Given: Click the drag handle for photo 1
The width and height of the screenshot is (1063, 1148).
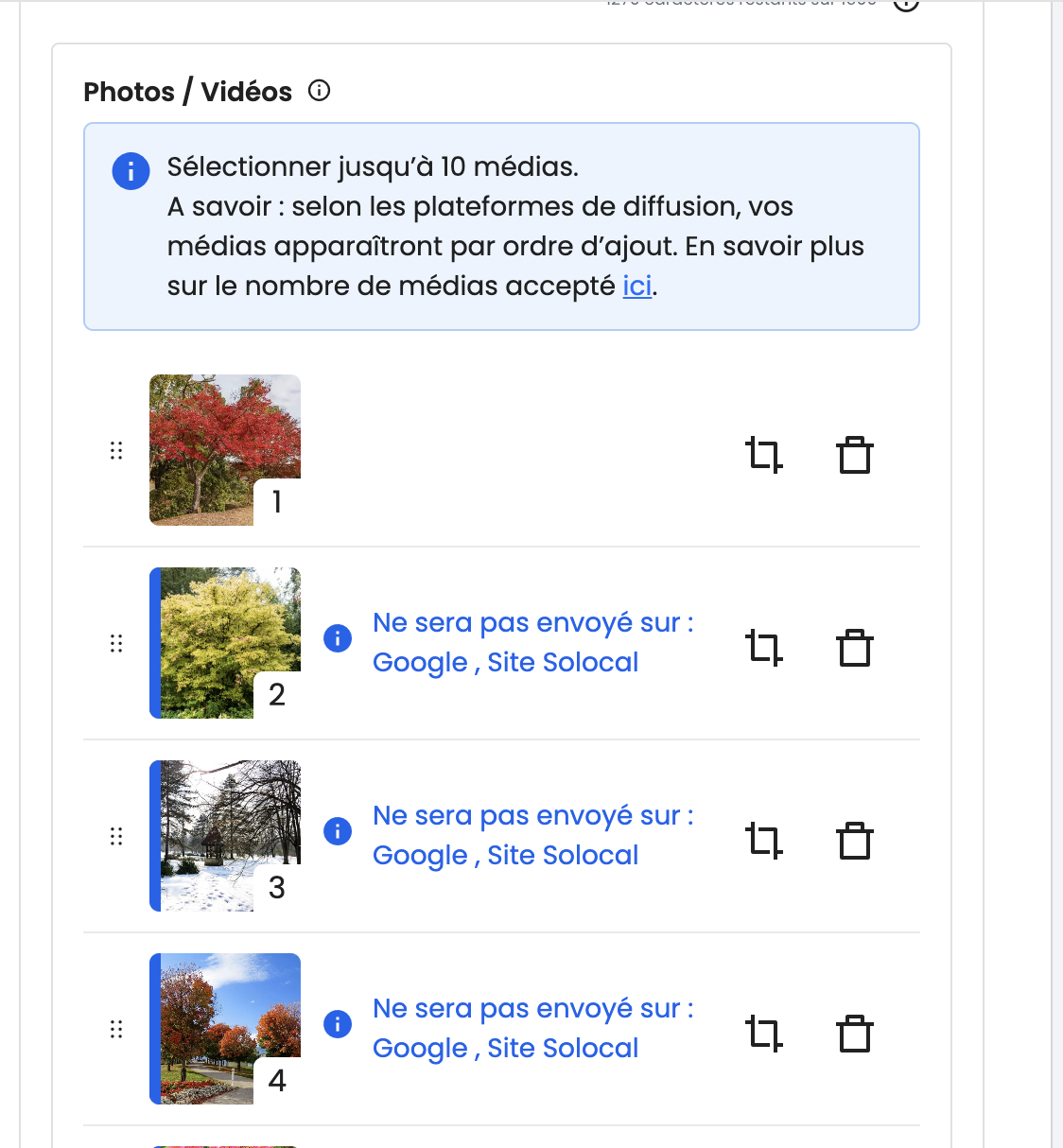Looking at the screenshot, I should (116, 450).
